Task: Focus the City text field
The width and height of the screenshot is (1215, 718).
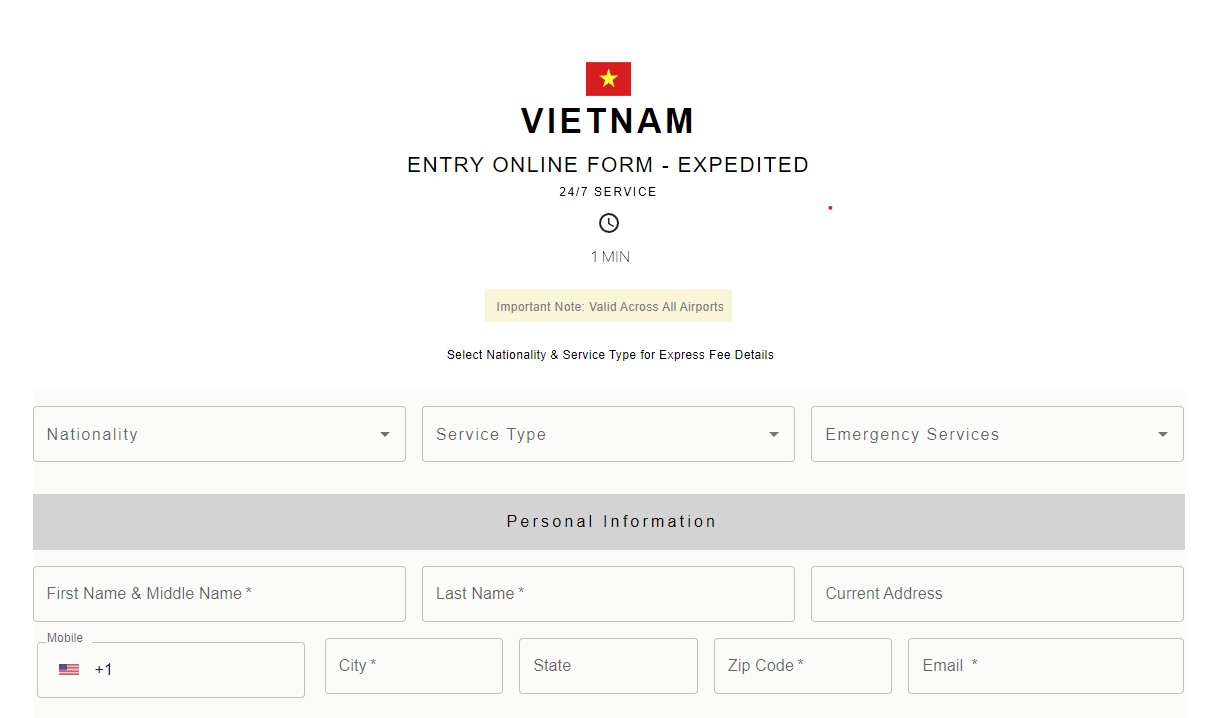Action: click(x=413, y=666)
